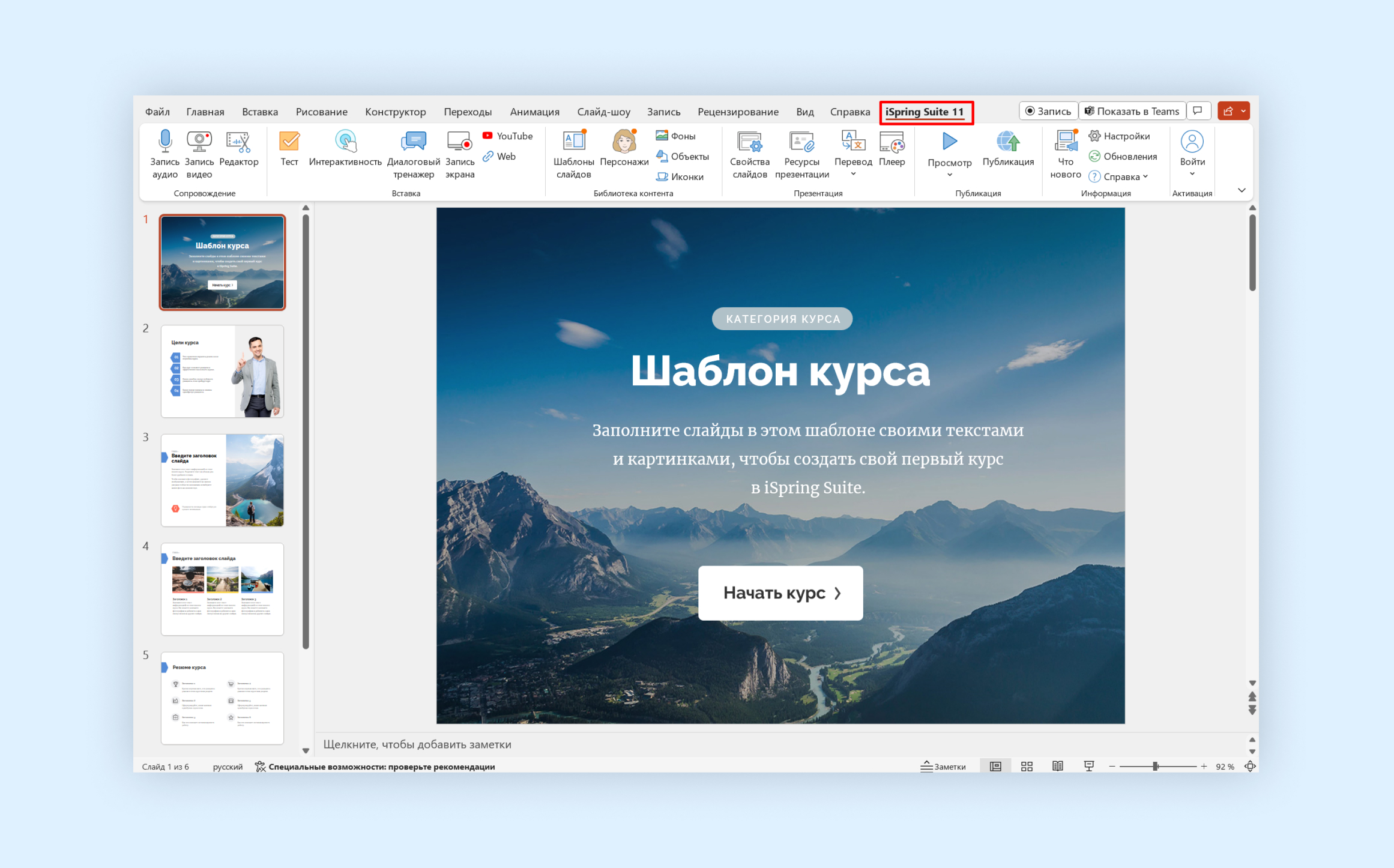Select slide 3 thumbnail in panel
Screen dimensions: 1394x868
[221, 483]
